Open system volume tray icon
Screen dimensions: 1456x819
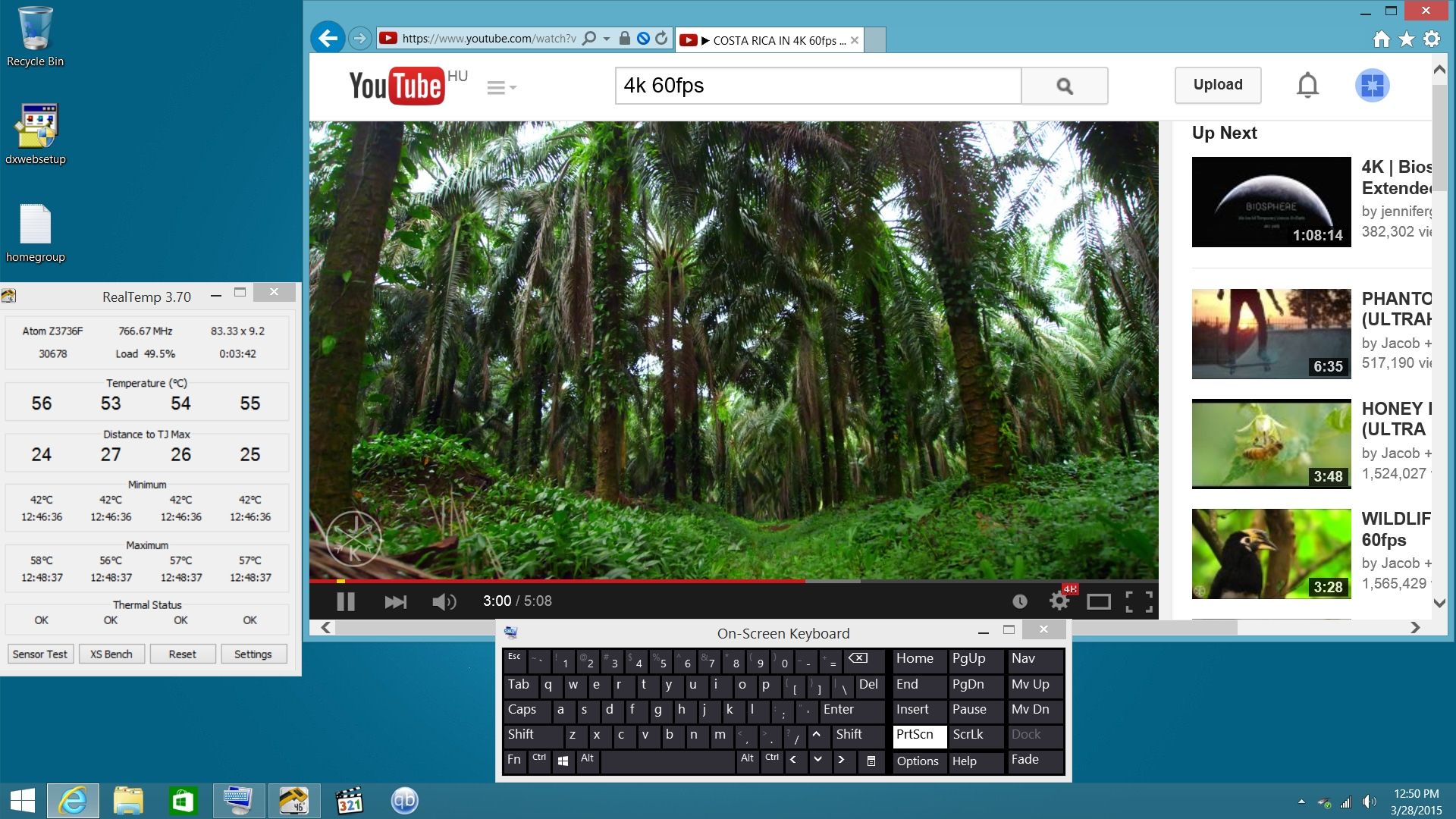[1369, 802]
